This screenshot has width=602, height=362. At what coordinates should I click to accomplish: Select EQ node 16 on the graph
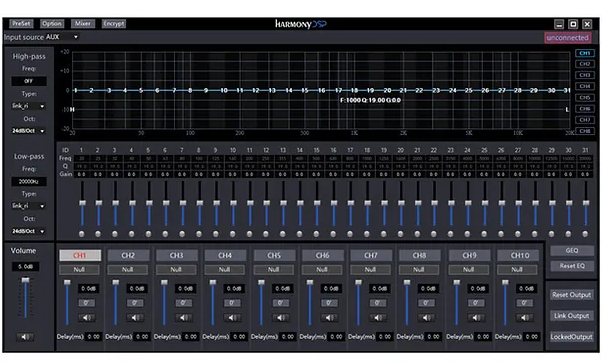(321, 91)
